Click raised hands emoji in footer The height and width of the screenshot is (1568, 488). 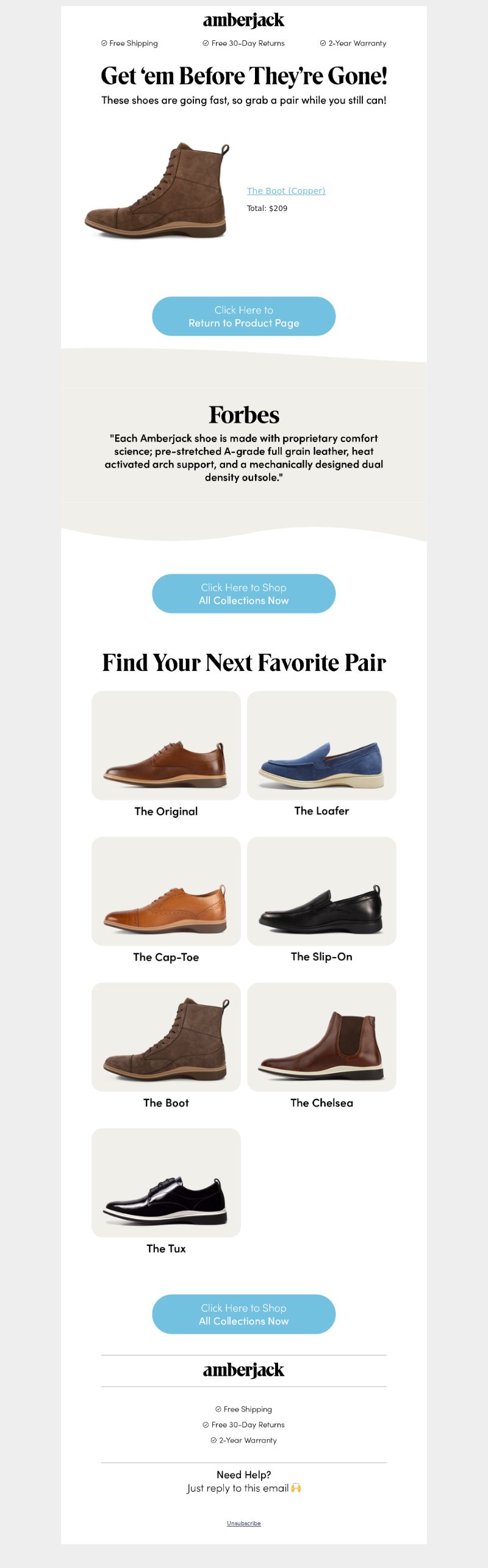click(x=296, y=1487)
